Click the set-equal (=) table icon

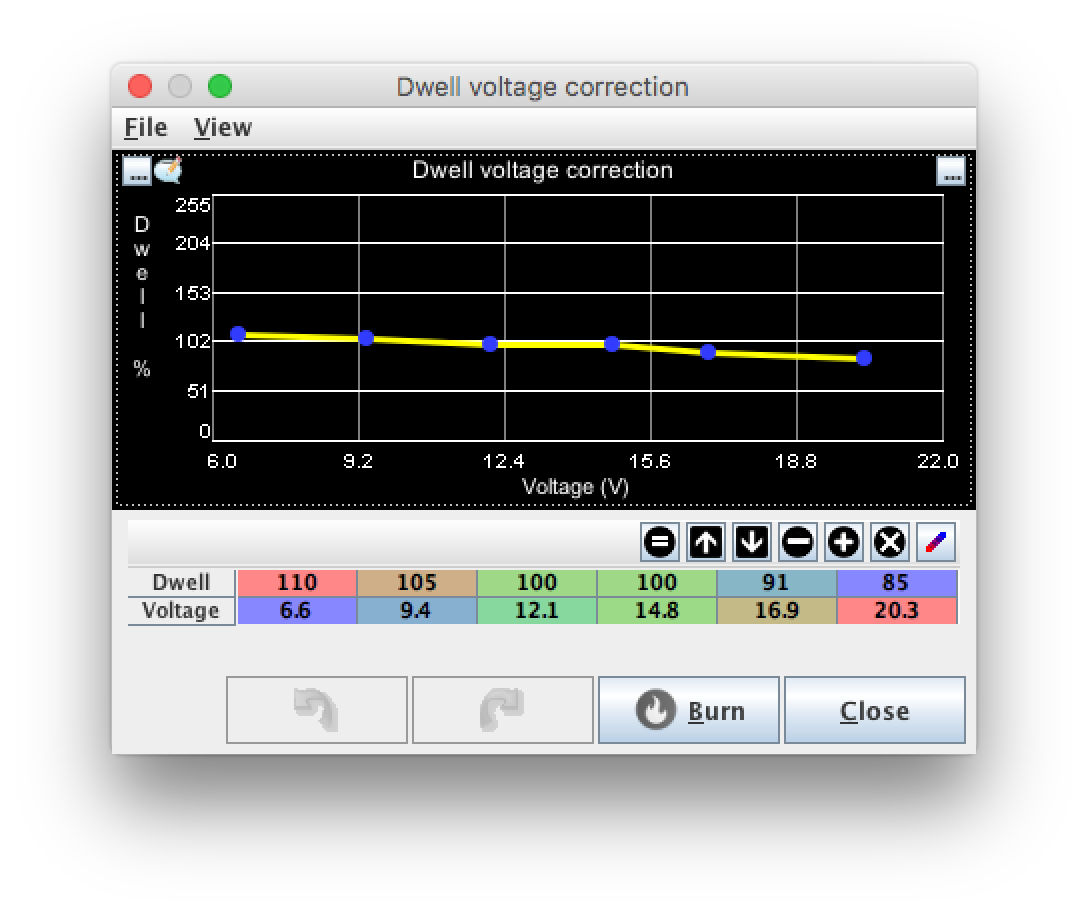(x=659, y=542)
